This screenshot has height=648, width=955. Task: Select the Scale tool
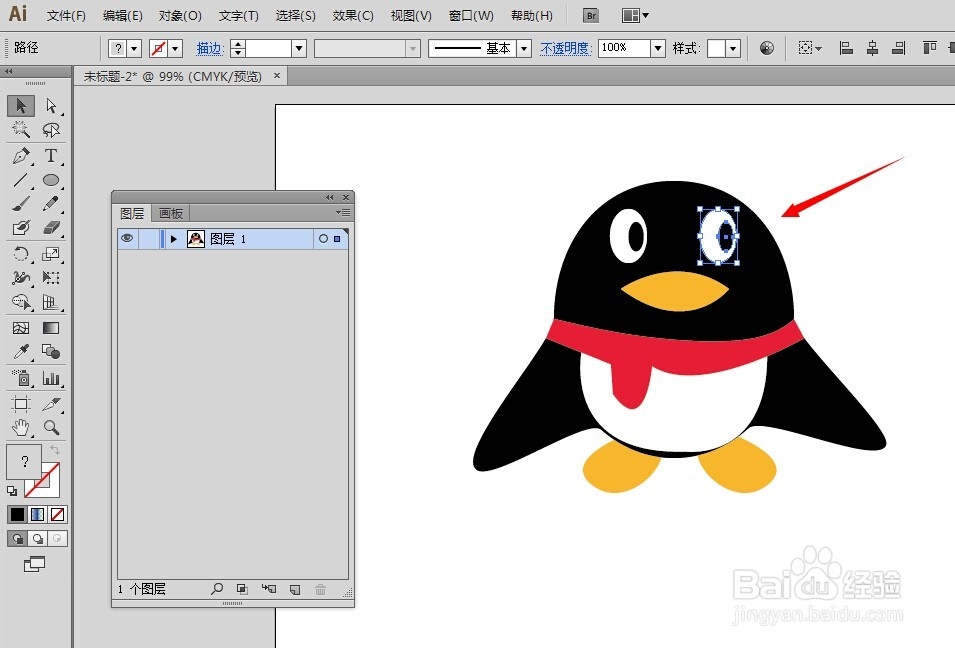coord(51,253)
